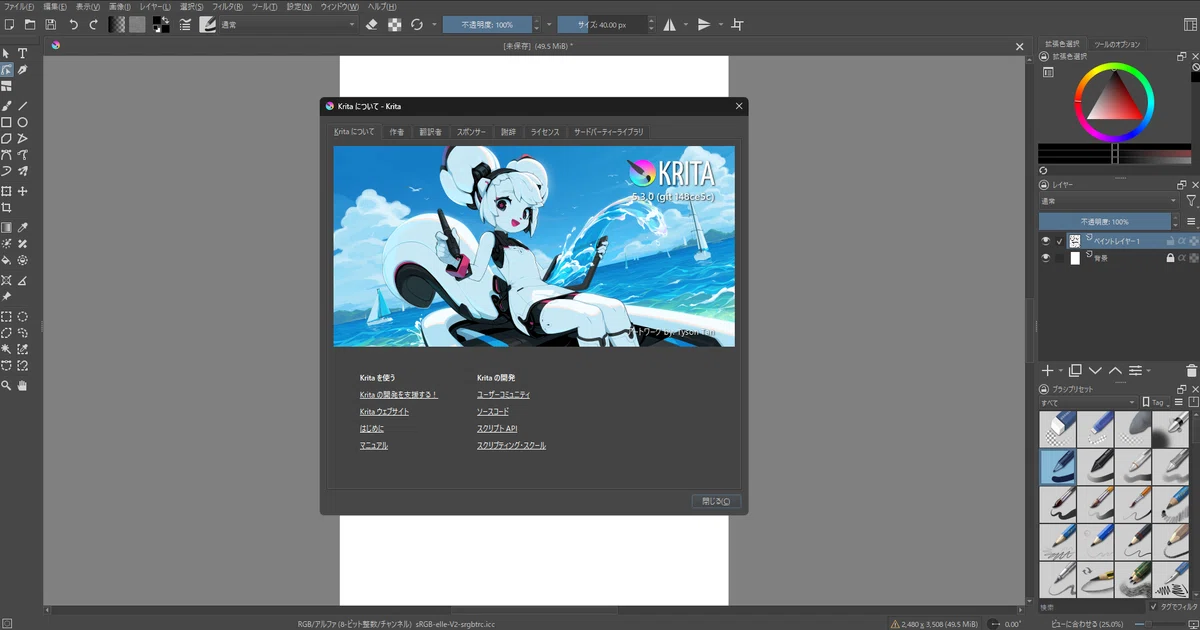The width and height of the screenshot is (1200, 630).
Task: Select the Transform tool
Action: pyautogui.click(x=6, y=191)
